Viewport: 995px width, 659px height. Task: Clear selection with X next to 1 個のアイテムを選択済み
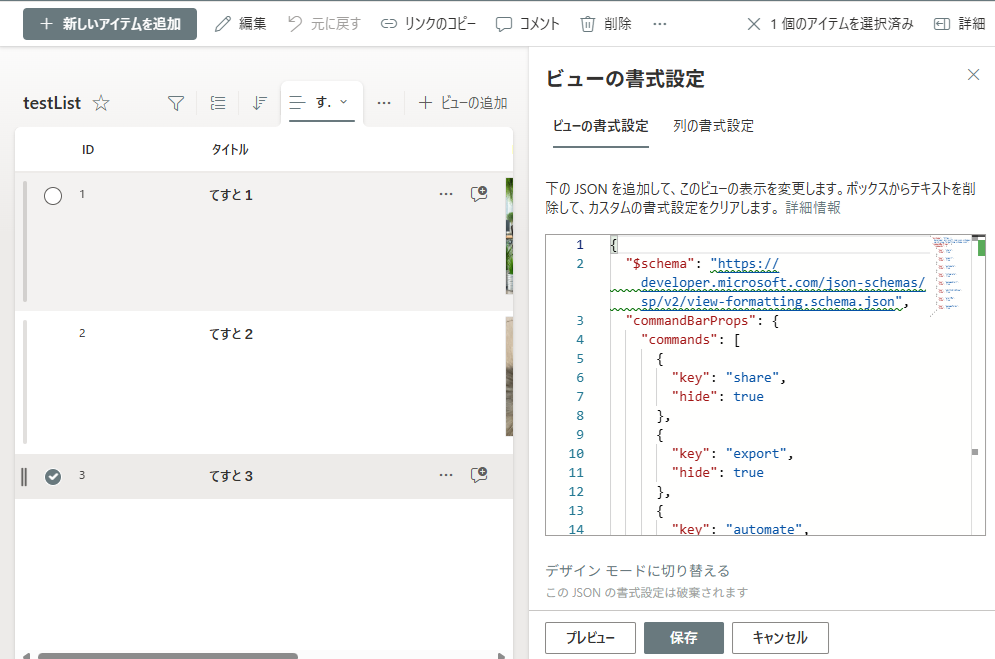click(754, 24)
